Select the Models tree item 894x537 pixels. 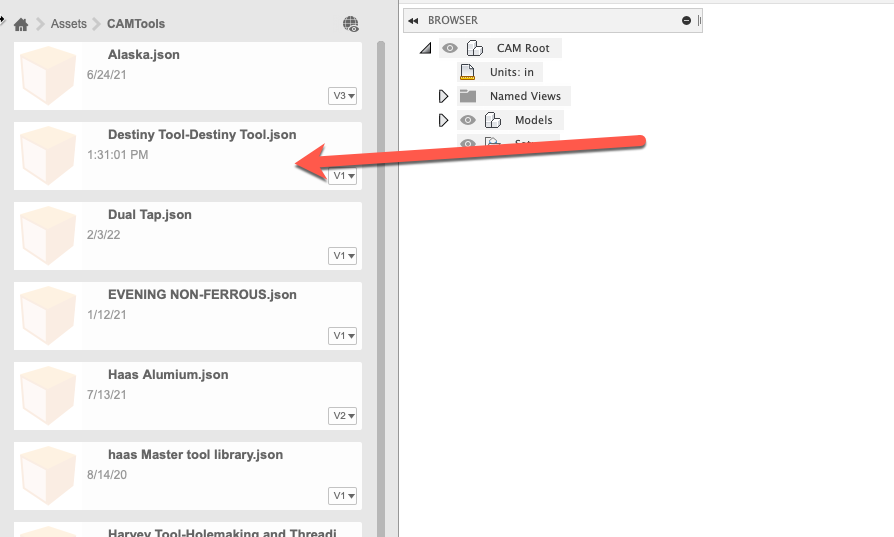(x=534, y=120)
